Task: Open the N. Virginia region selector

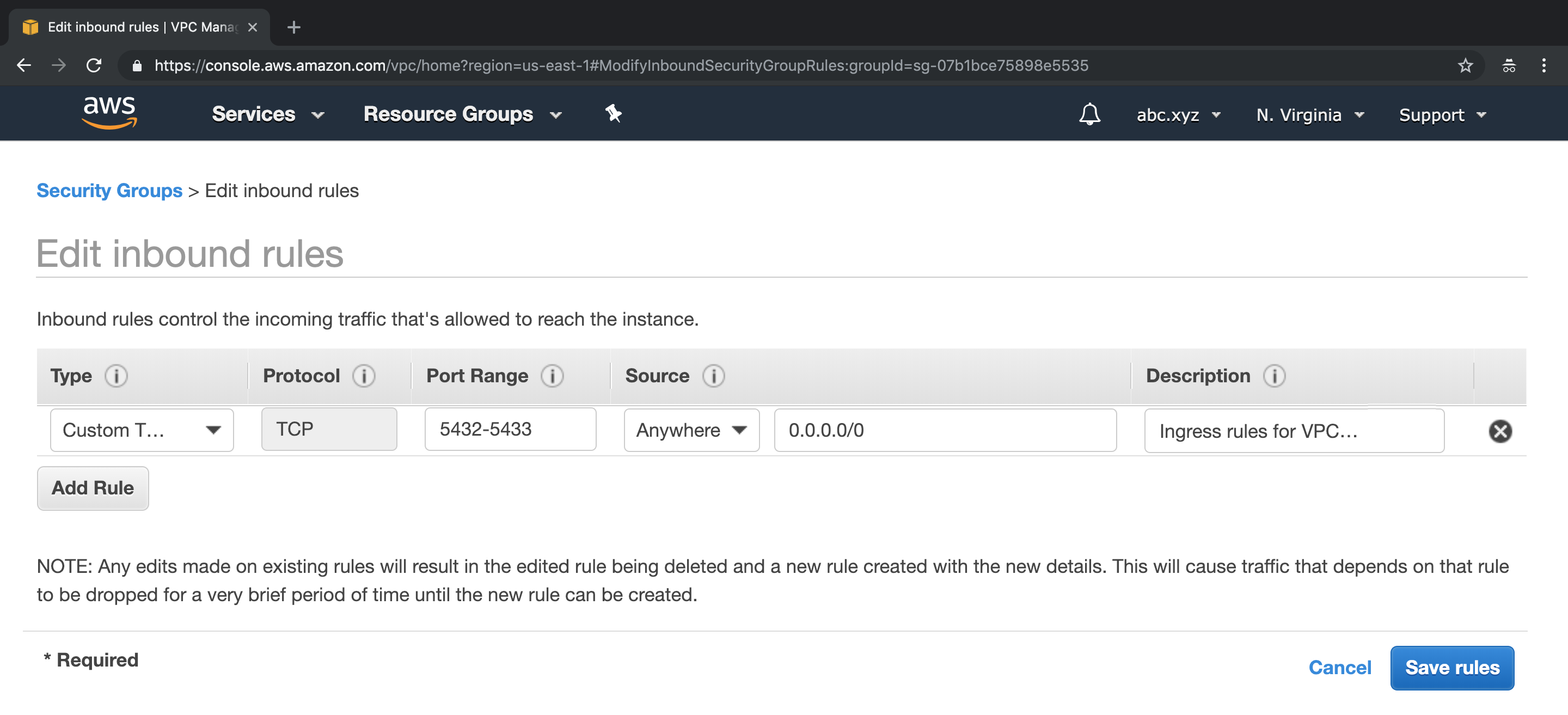Action: click(x=1309, y=114)
